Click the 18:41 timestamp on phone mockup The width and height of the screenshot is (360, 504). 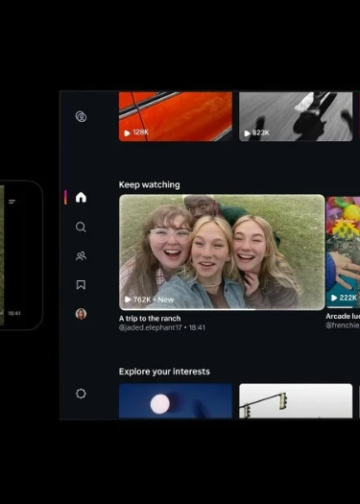(x=14, y=313)
